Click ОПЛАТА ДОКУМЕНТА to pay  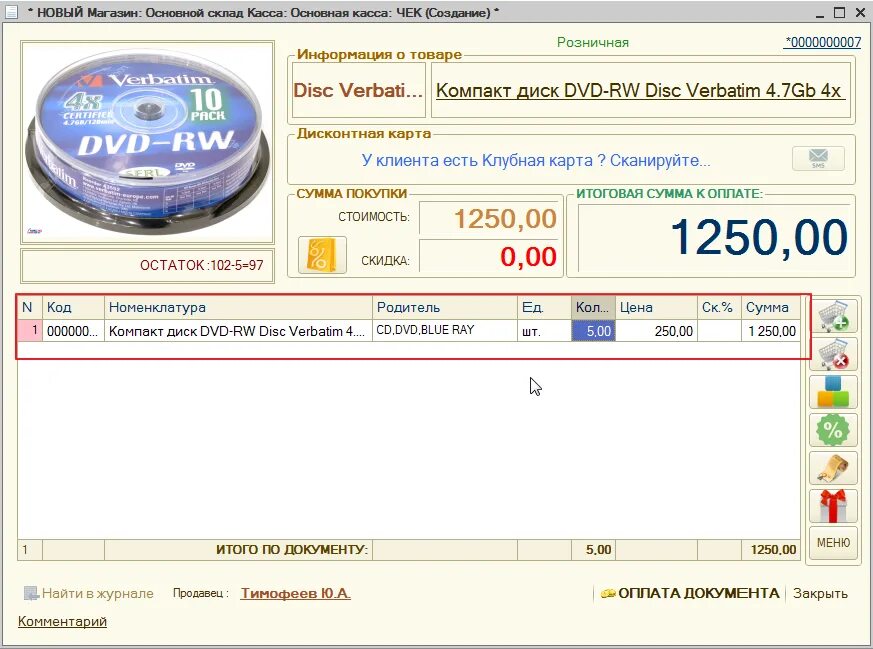click(690, 593)
